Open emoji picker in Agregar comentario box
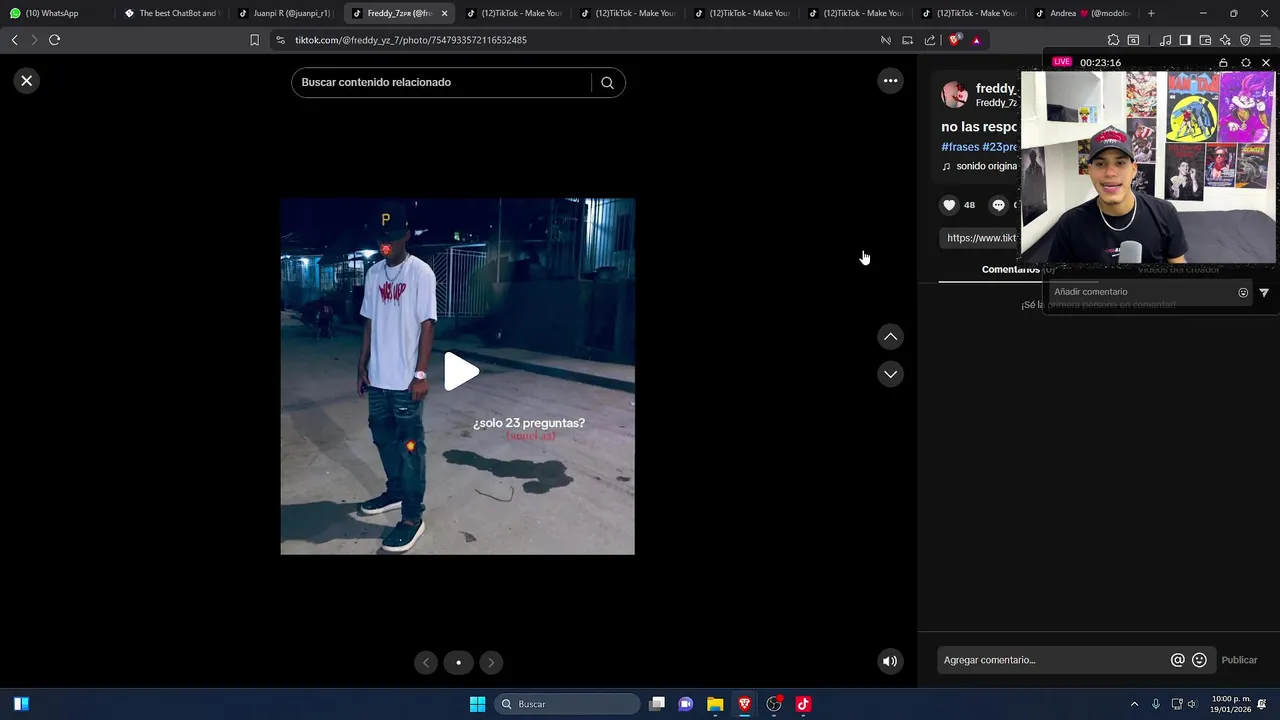 (1199, 660)
